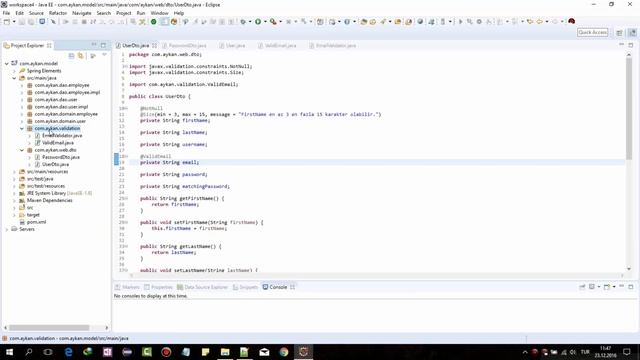Screen dimensions: 640x360
Task: Select Spring Elements in the tree
Action: pyautogui.click(x=44, y=71)
